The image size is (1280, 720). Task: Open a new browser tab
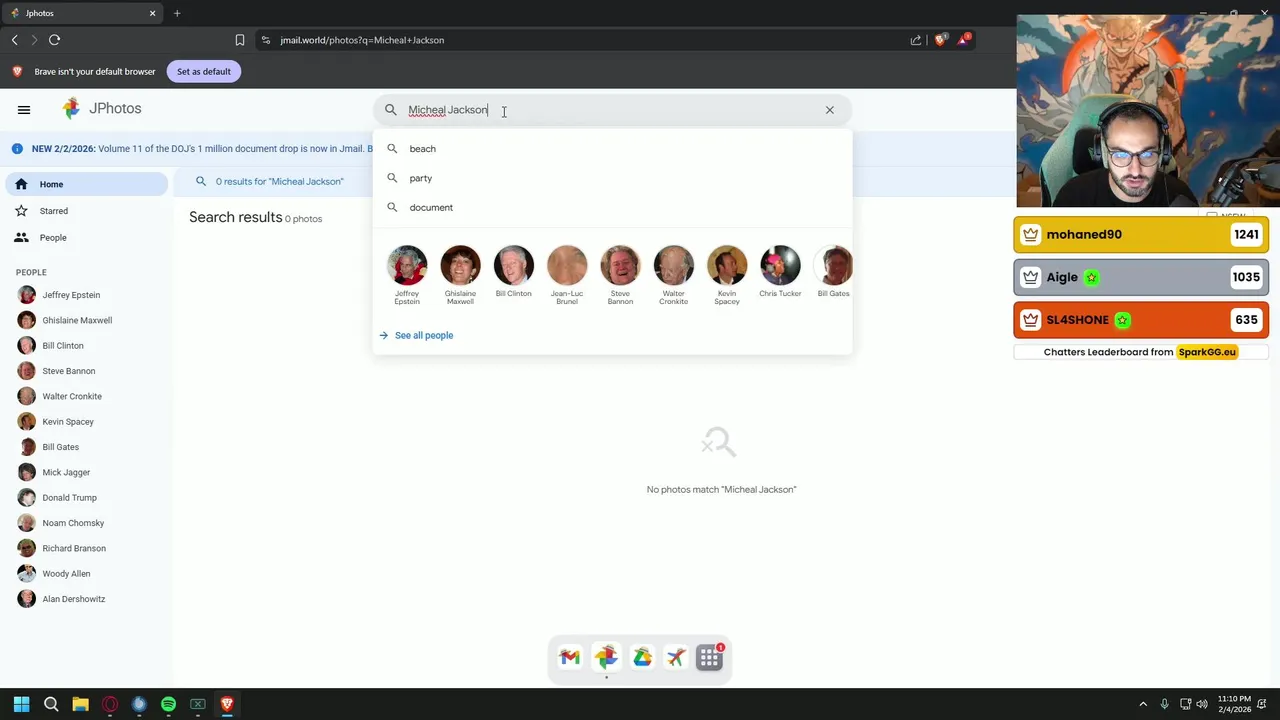click(177, 13)
